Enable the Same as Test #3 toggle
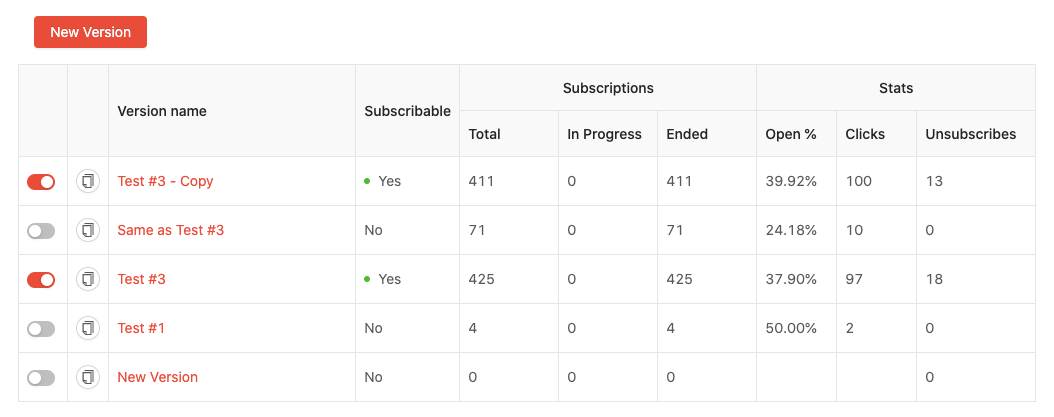This screenshot has height=417, width=1054. point(41,231)
